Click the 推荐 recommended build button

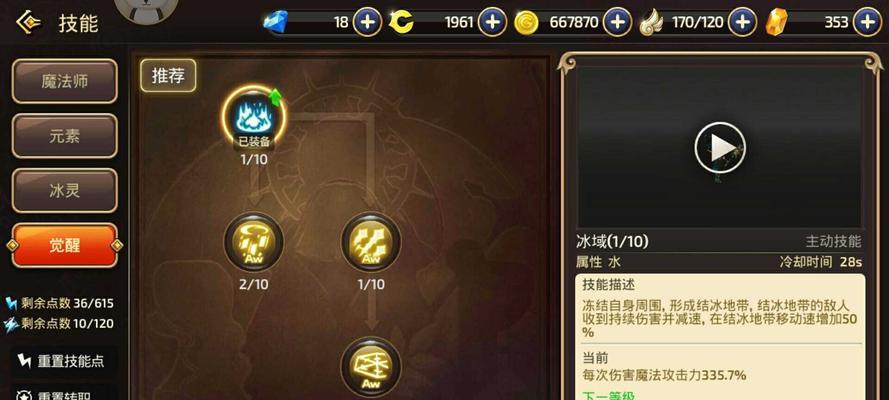[x=168, y=75]
